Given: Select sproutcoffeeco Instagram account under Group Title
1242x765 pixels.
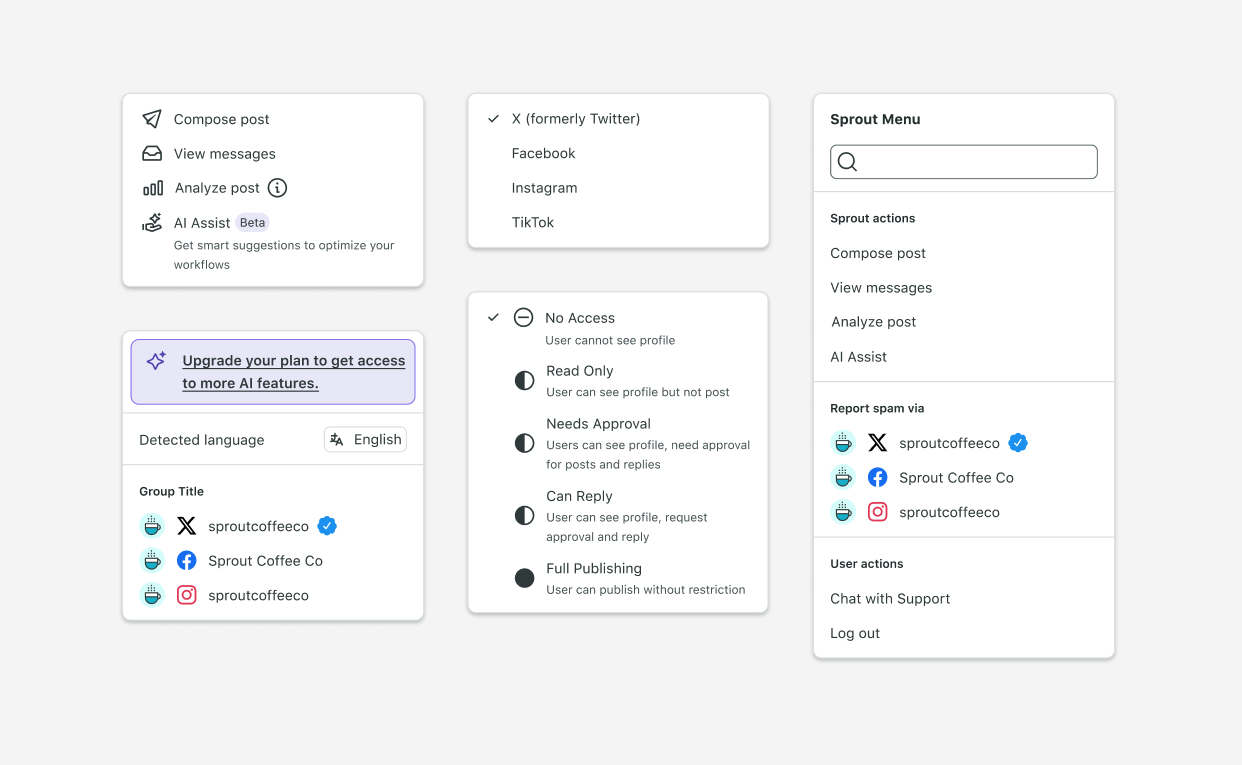Looking at the screenshot, I should coord(273,595).
